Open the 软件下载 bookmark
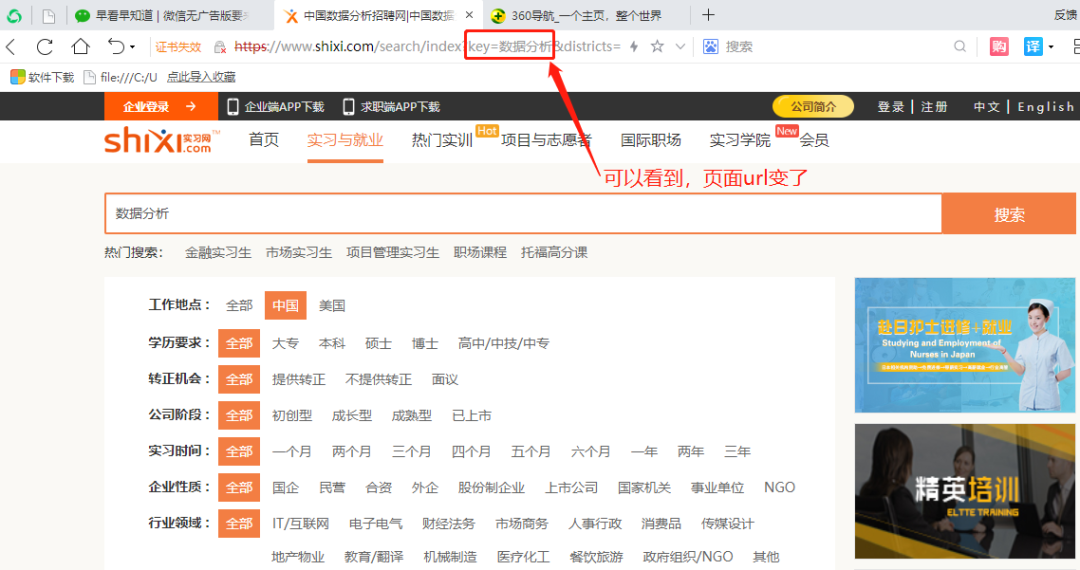Image resolution: width=1080 pixels, height=570 pixels. (x=42, y=77)
